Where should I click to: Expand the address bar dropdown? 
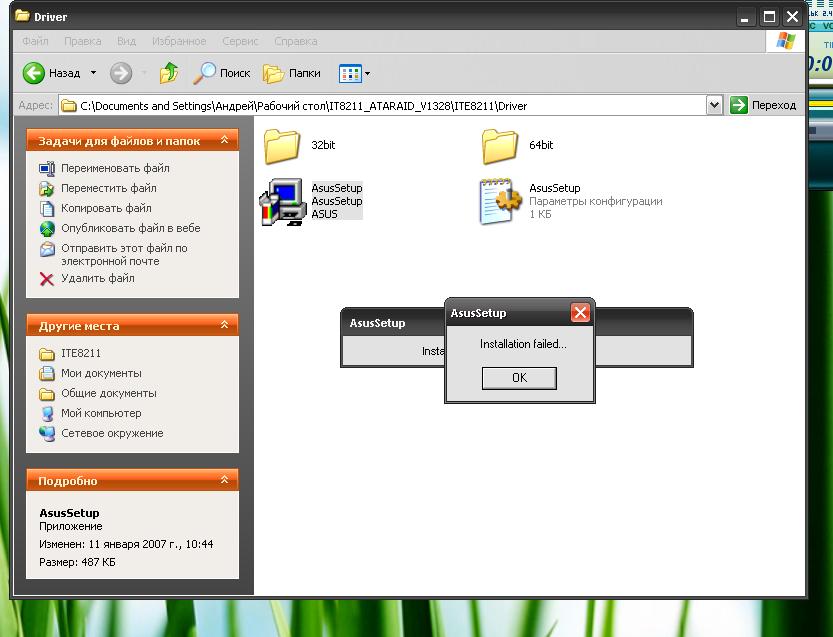click(x=714, y=105)
